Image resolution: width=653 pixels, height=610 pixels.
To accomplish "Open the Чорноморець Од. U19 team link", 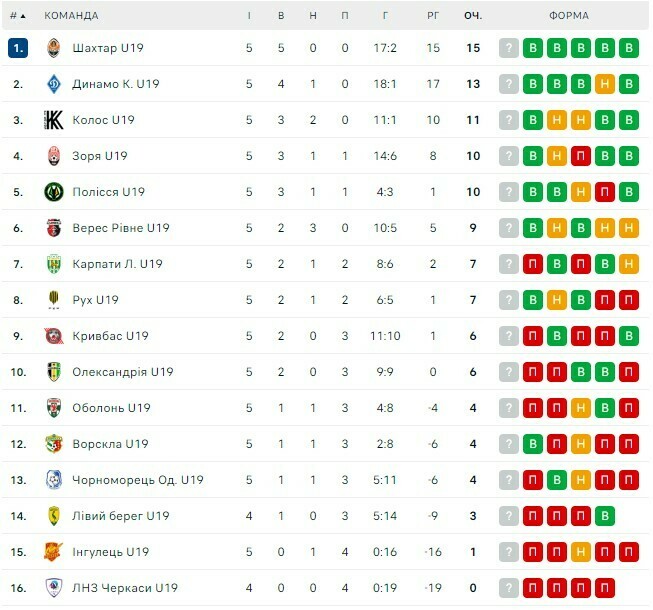I will coord(137,480).
